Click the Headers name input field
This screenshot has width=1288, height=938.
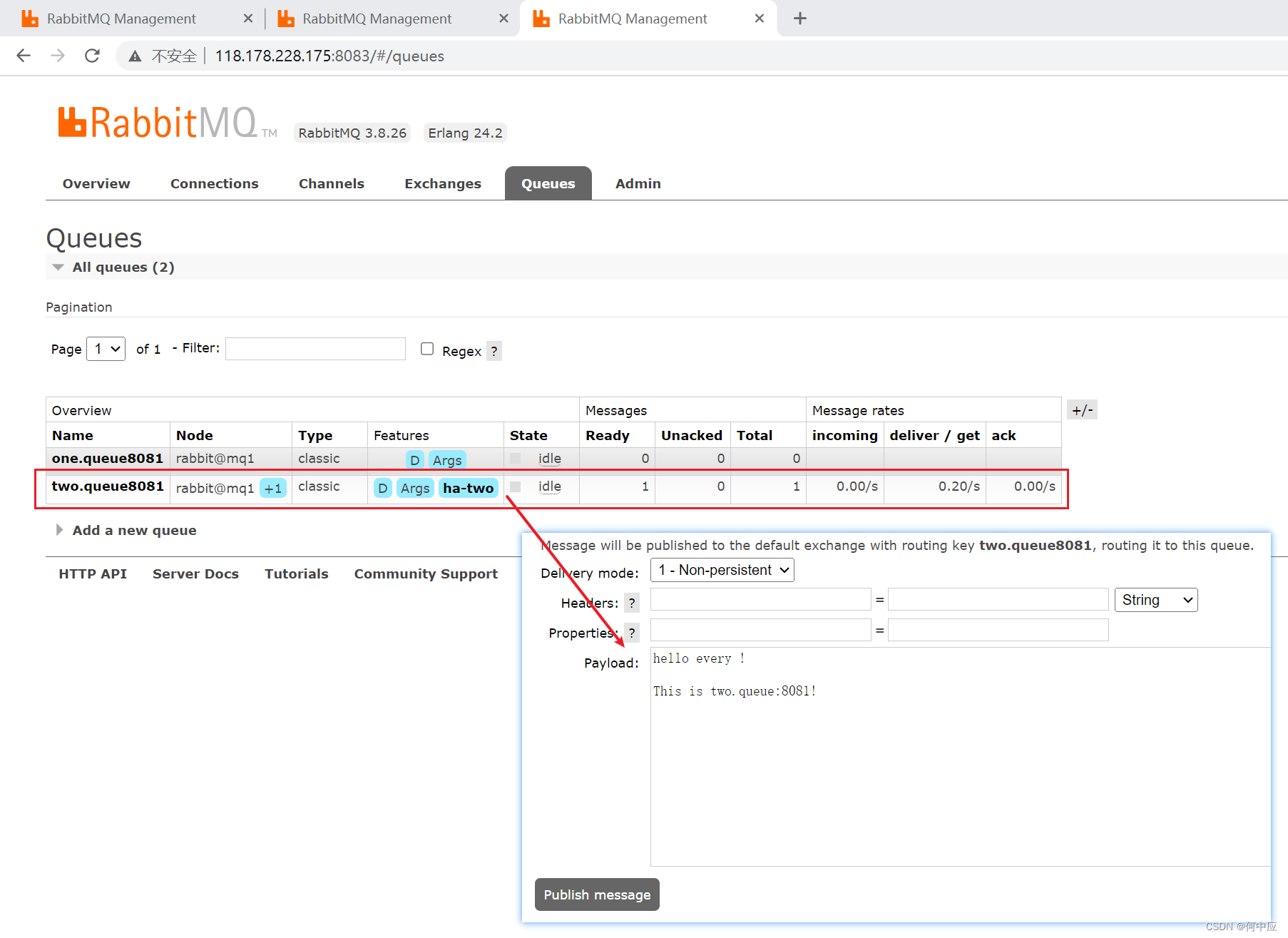coord(760,600)
